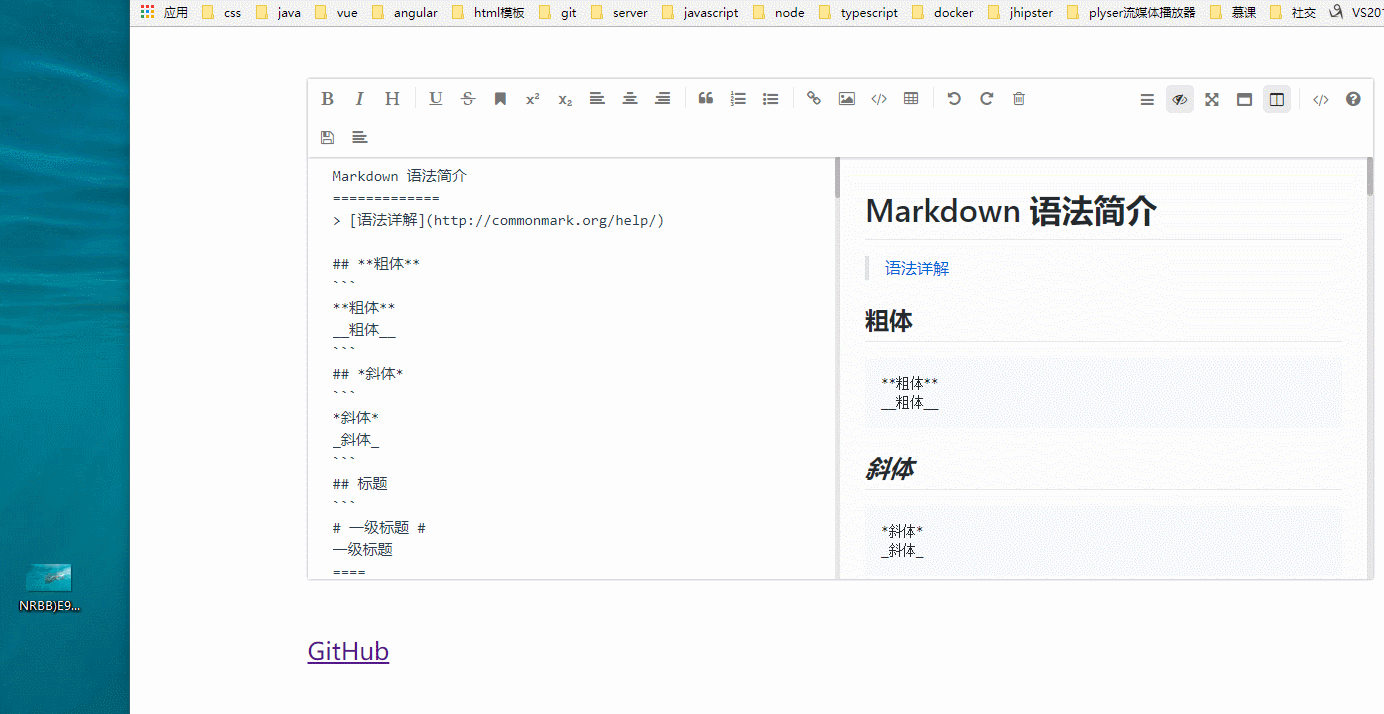Open the jhipster bookmarks folder
This screenshot has width=1384, height=714.
point(1020,13)
